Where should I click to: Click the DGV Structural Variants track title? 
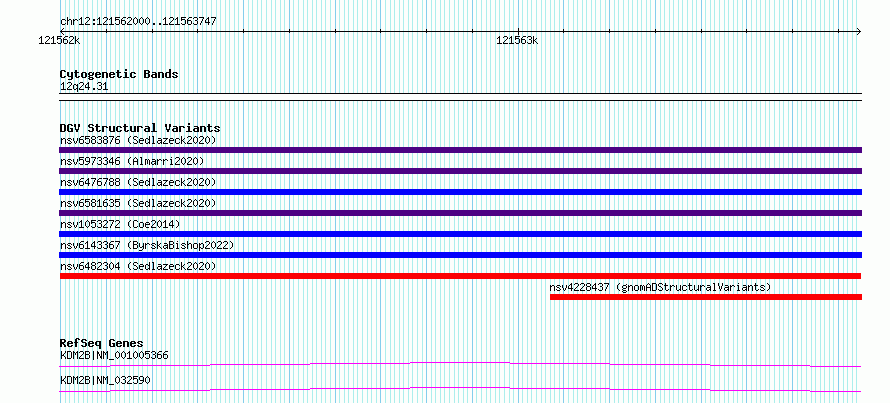tap(140, 128)
